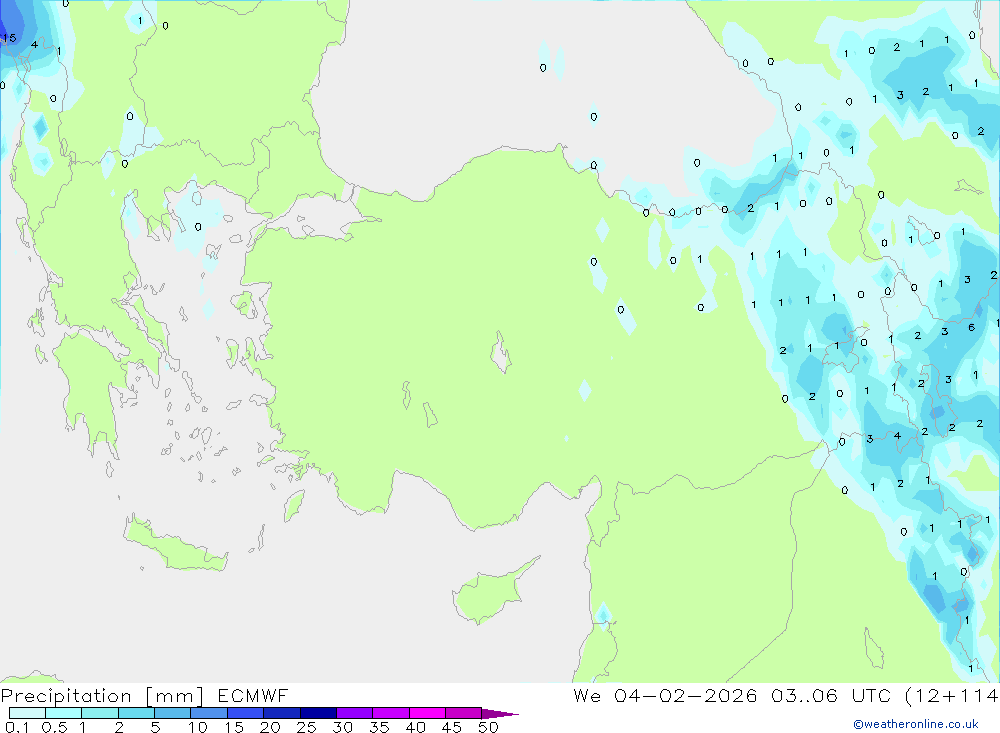Click the island of Crete on the map
The width and height of the screenshot is (1000, 733).
pyautogui.click(x=175, y=544)
